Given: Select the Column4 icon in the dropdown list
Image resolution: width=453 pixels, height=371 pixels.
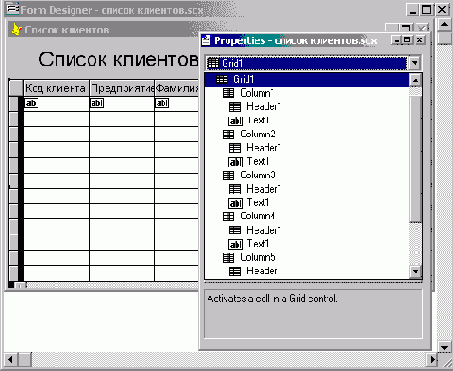Looking at the screenshot, I should pyautogui.click(x=228, y=216).
